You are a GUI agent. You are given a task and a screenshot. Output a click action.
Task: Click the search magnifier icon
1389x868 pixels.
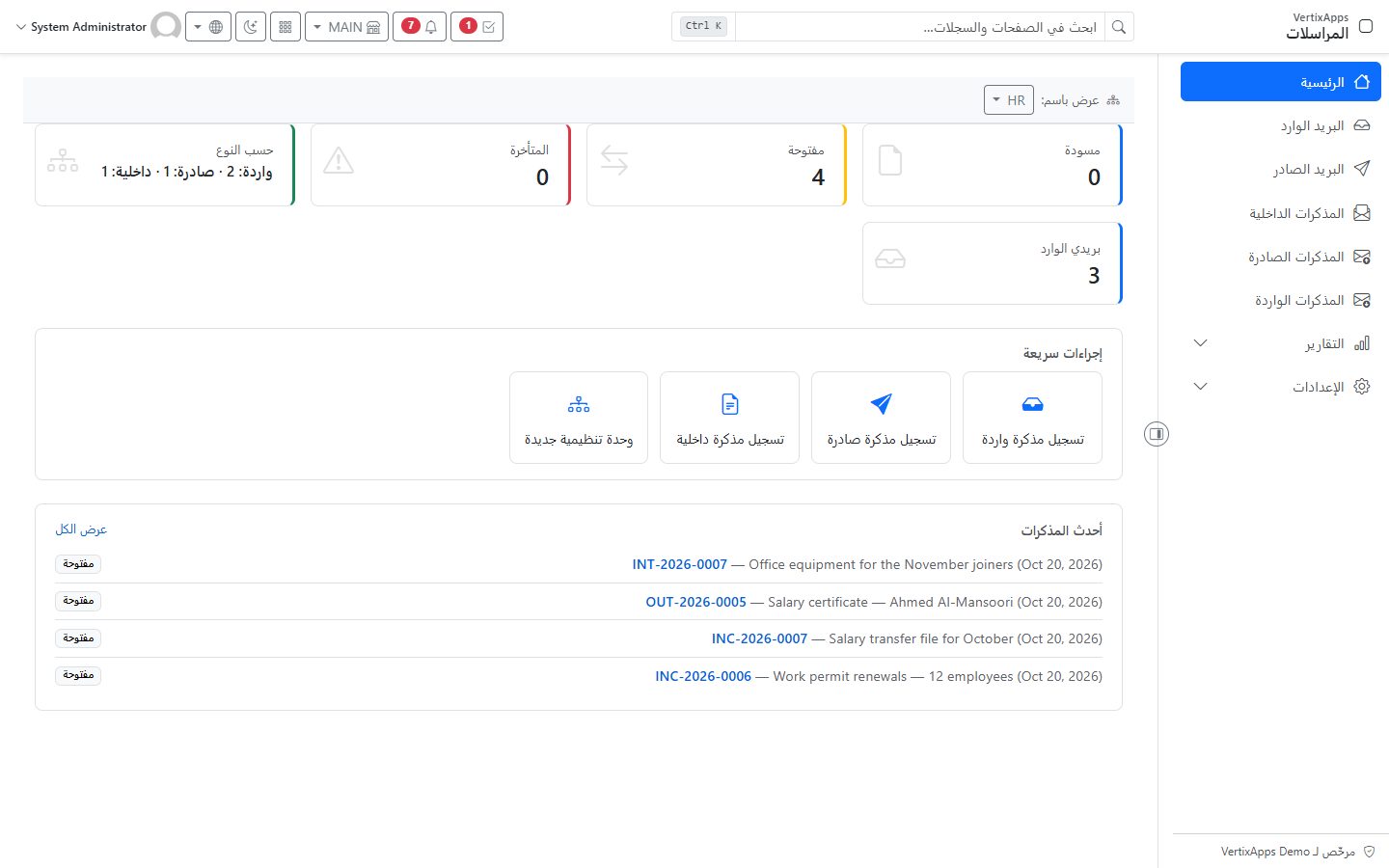tap(1119, 27)
